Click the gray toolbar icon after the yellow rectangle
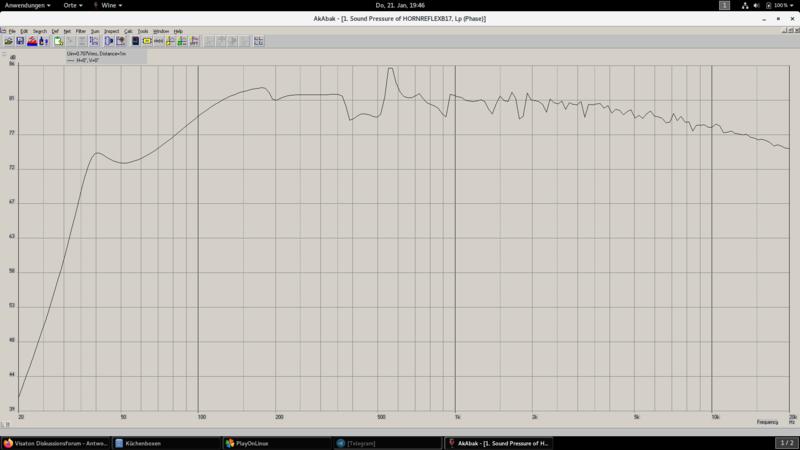The height and width of the screenshot is (450, 800). pos(159,41)
